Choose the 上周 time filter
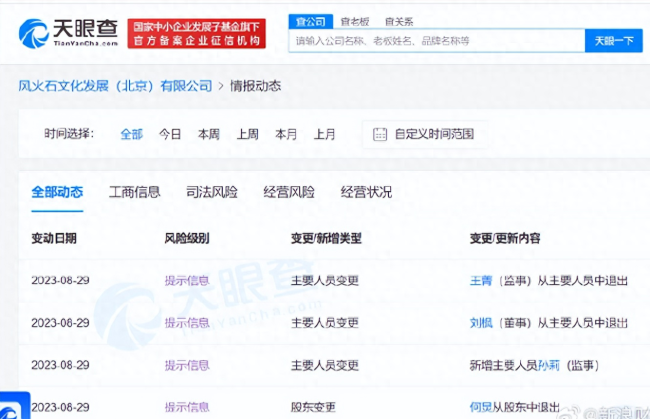This screenshot has height=419, width=650. (x=247, y=134)
